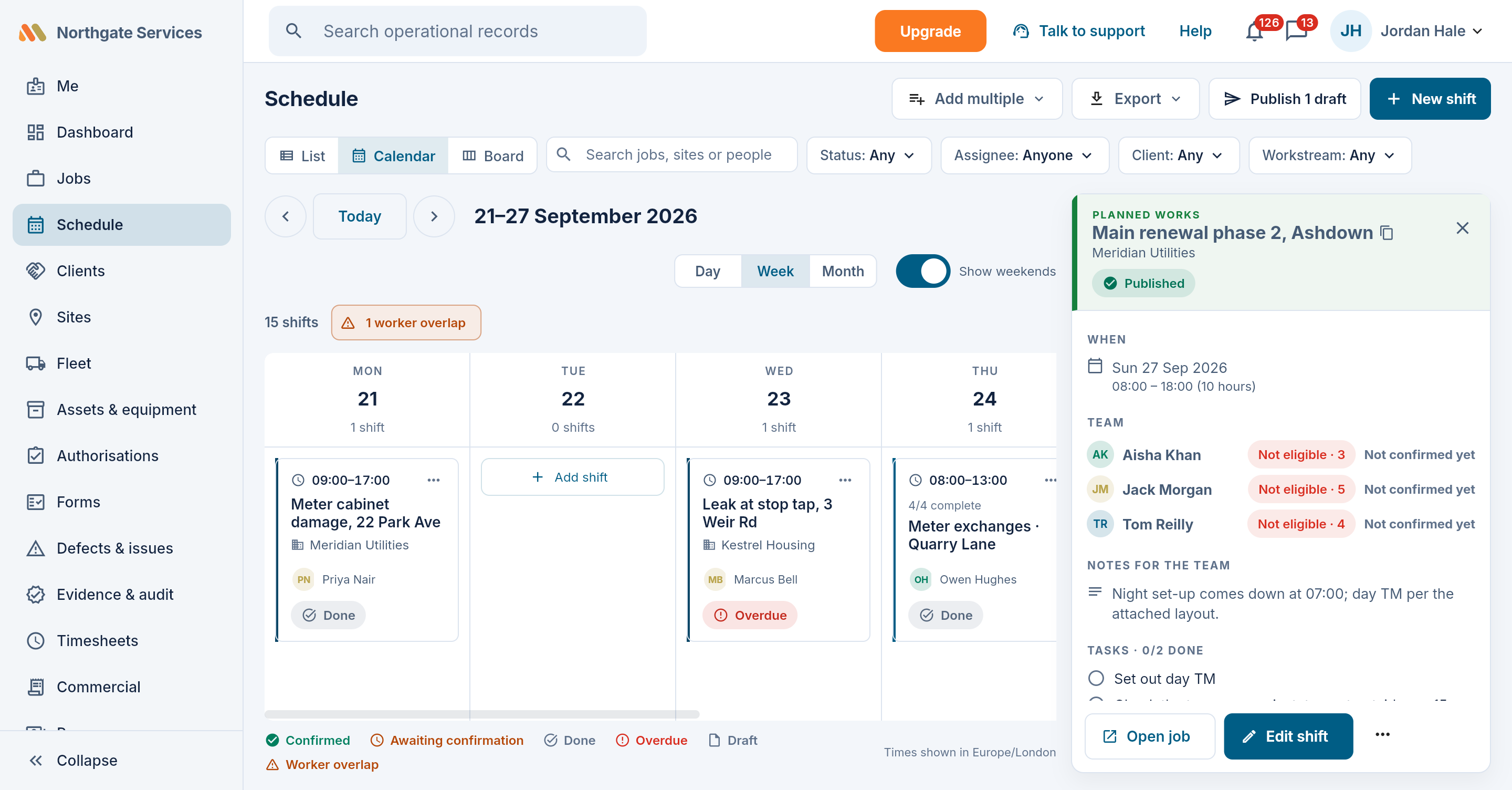Publish 1 draft shift
The image size is (1512, 790).
click(x=1285, y=99)
